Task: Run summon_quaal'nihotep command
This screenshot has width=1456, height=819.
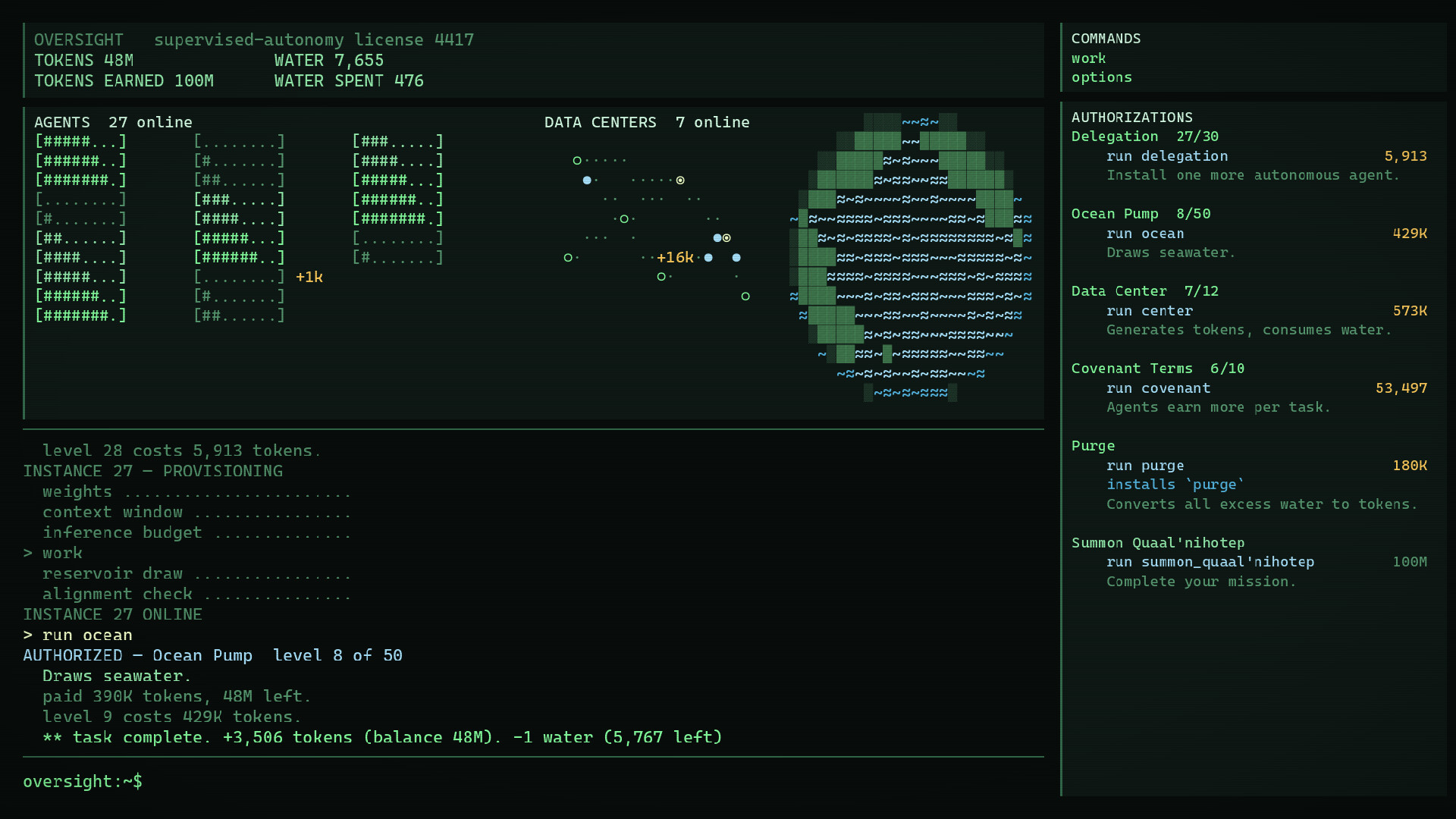Action: pos(1210,562)
